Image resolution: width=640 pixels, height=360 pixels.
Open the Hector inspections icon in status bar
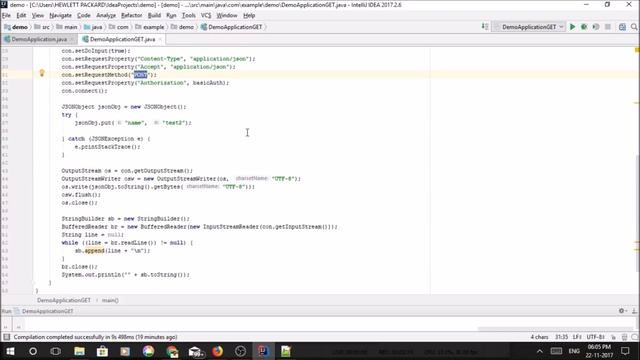click(624, 337)
